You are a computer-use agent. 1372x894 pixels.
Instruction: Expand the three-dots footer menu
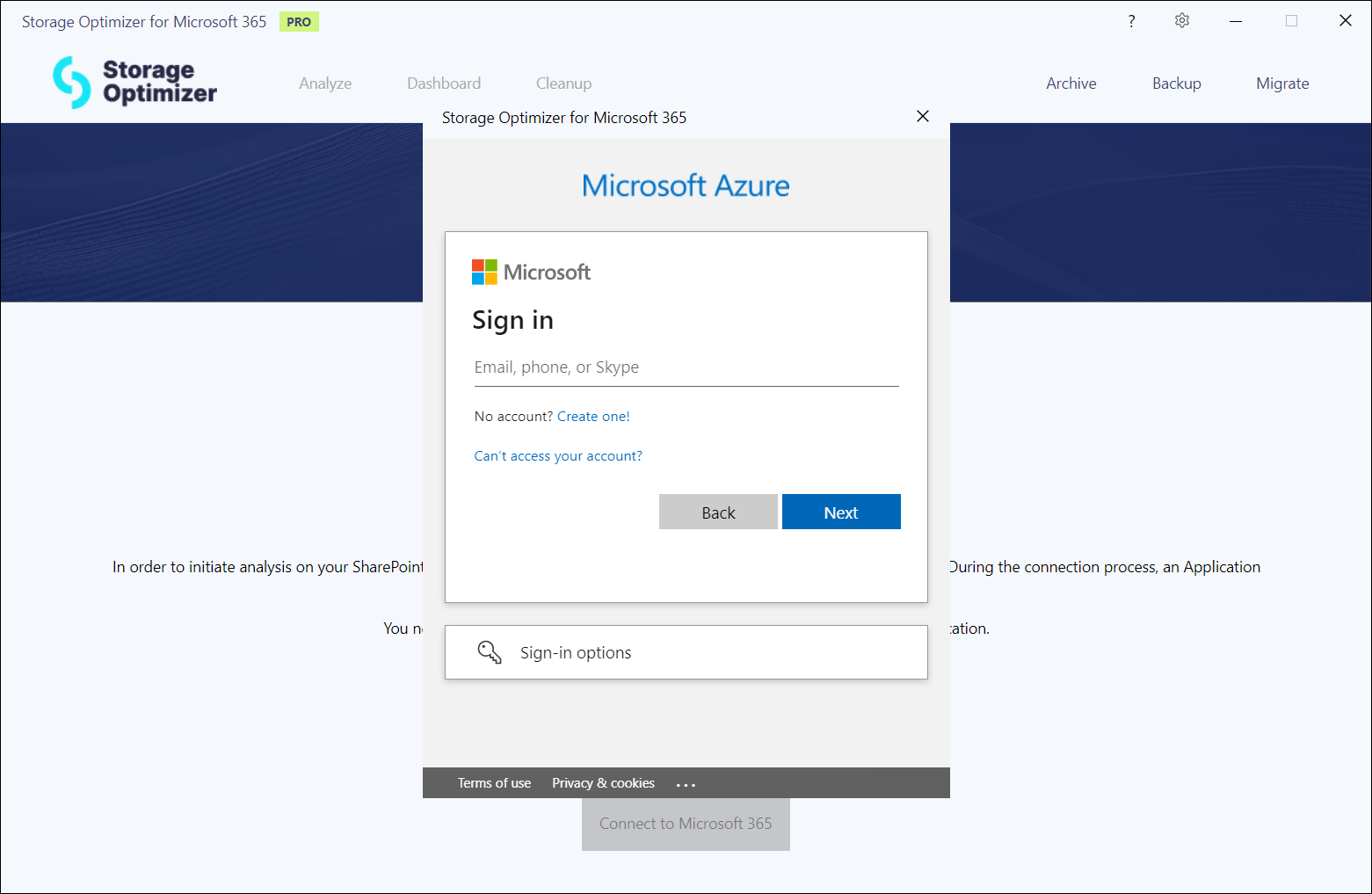pos(686,784)
